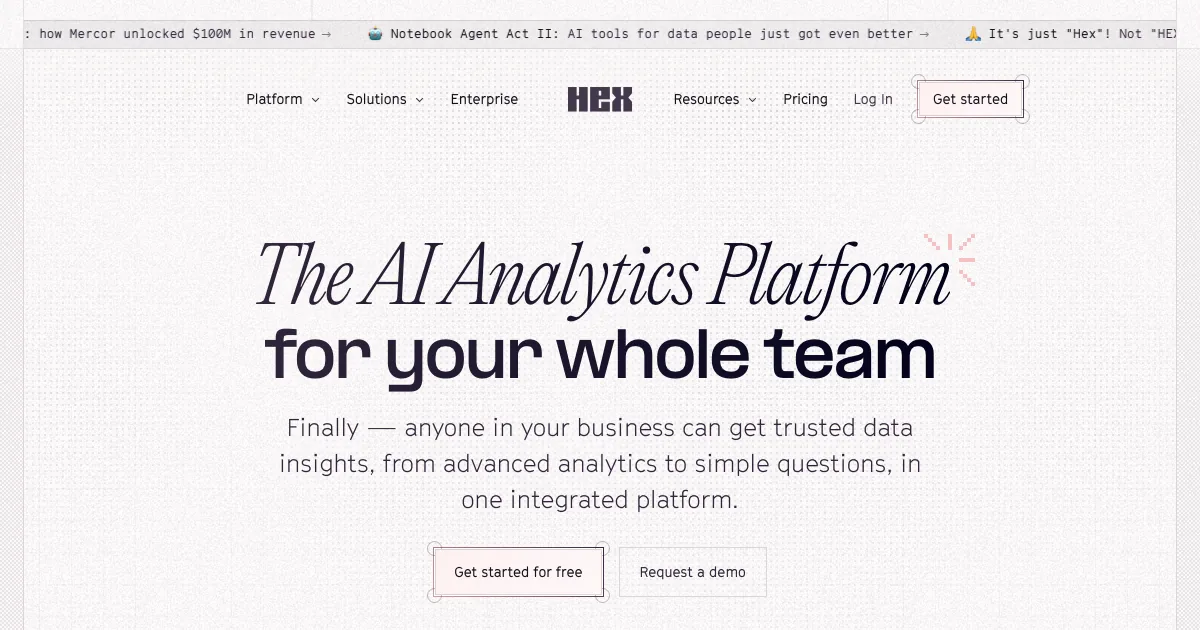Expand the Platform dropdown chevron
The image size is (1200, 630).
coord(315,100)
